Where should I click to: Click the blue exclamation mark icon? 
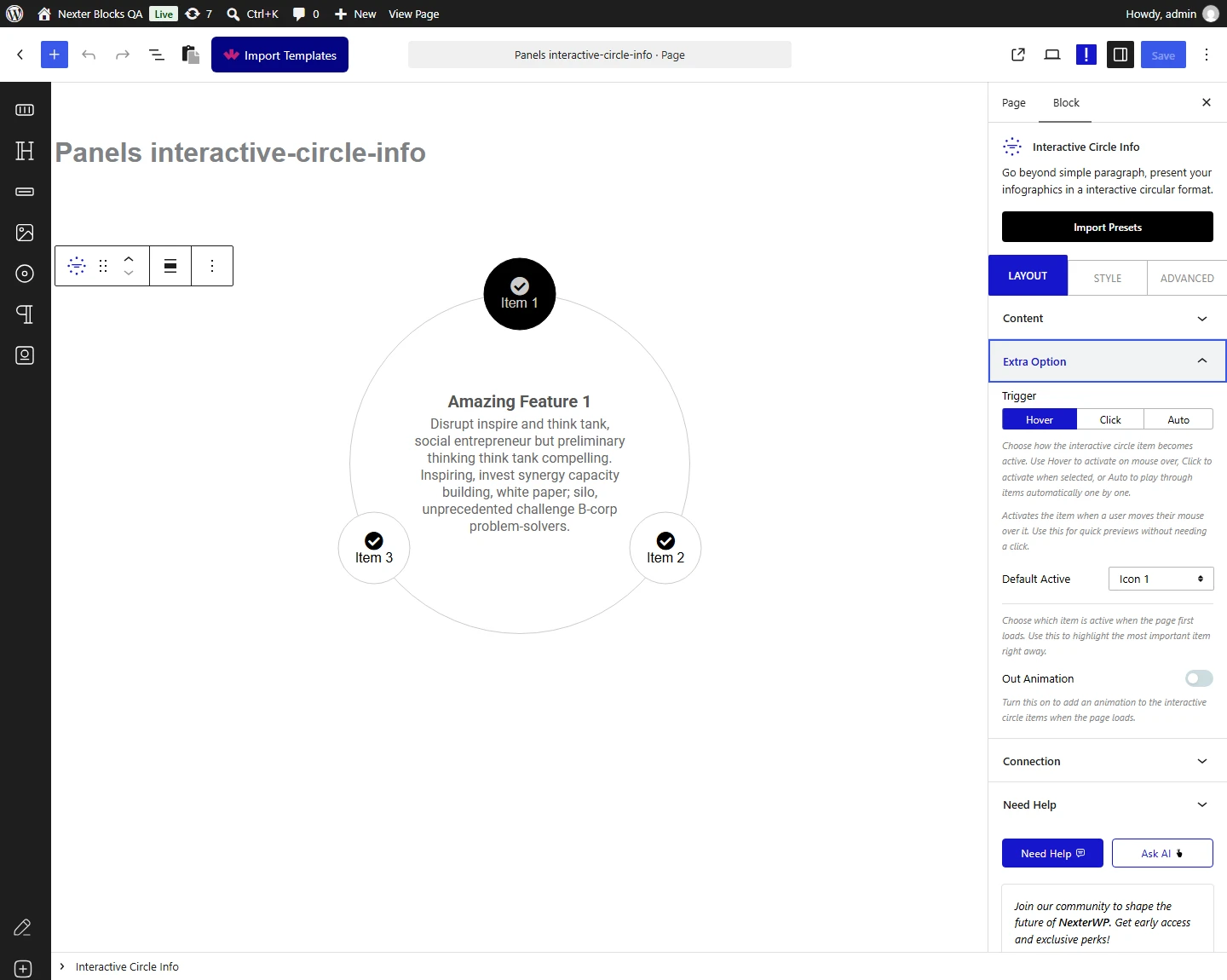point(1086,55)
